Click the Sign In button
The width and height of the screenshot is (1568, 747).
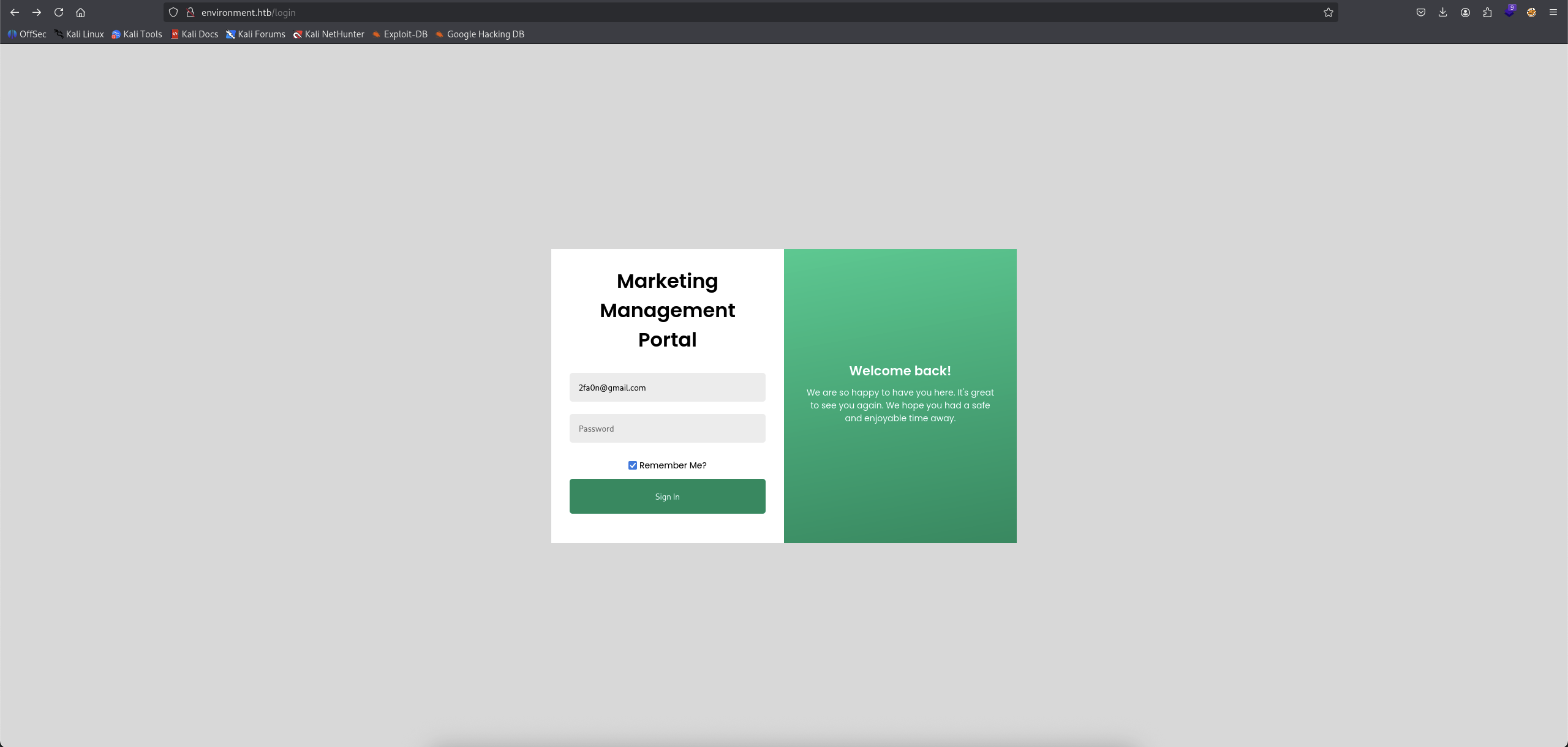tap(667, 497)
